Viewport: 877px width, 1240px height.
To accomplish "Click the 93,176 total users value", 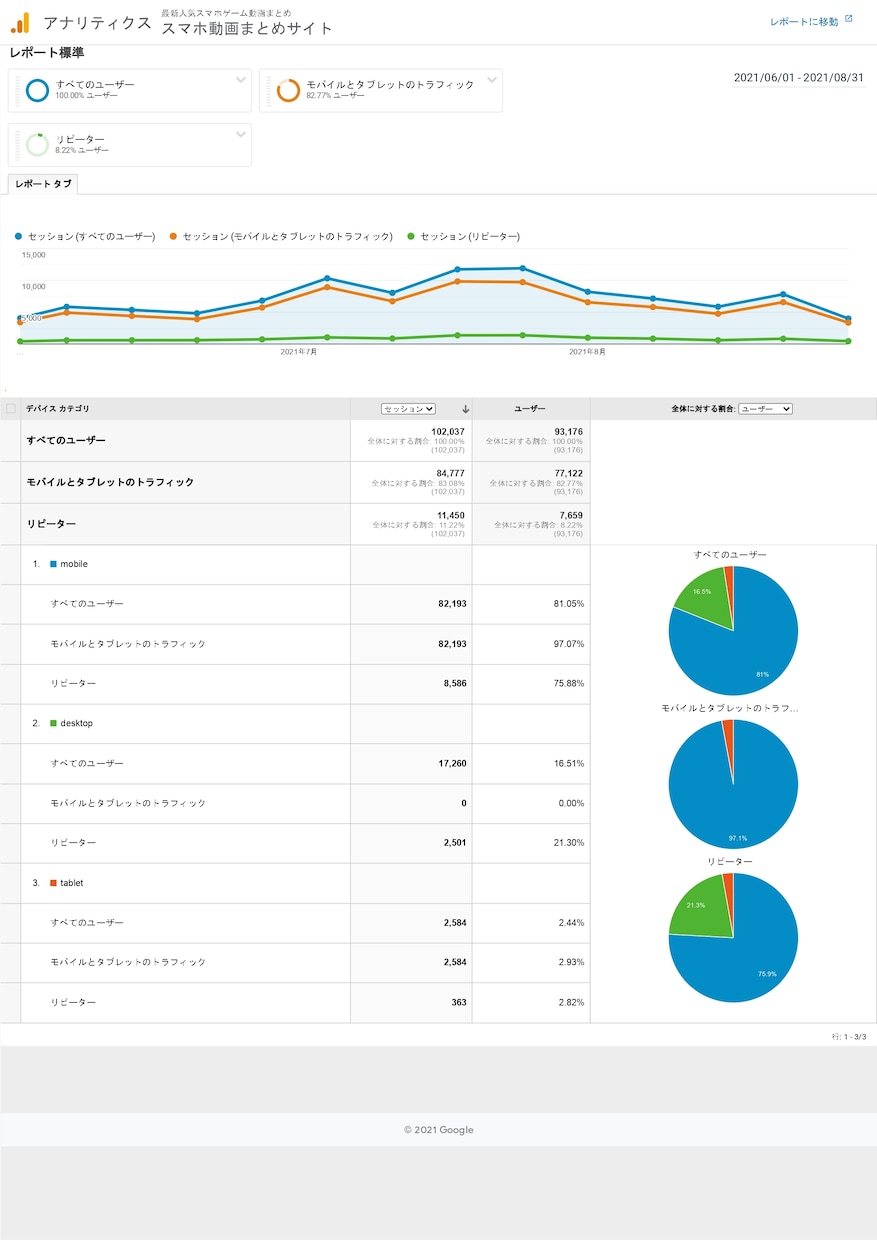I will point(569,432).
